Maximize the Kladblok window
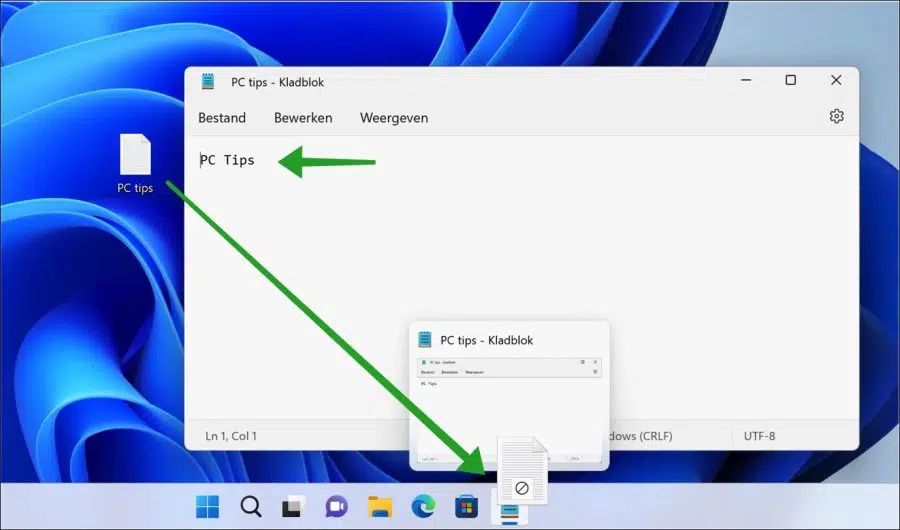 pos(790,80)
